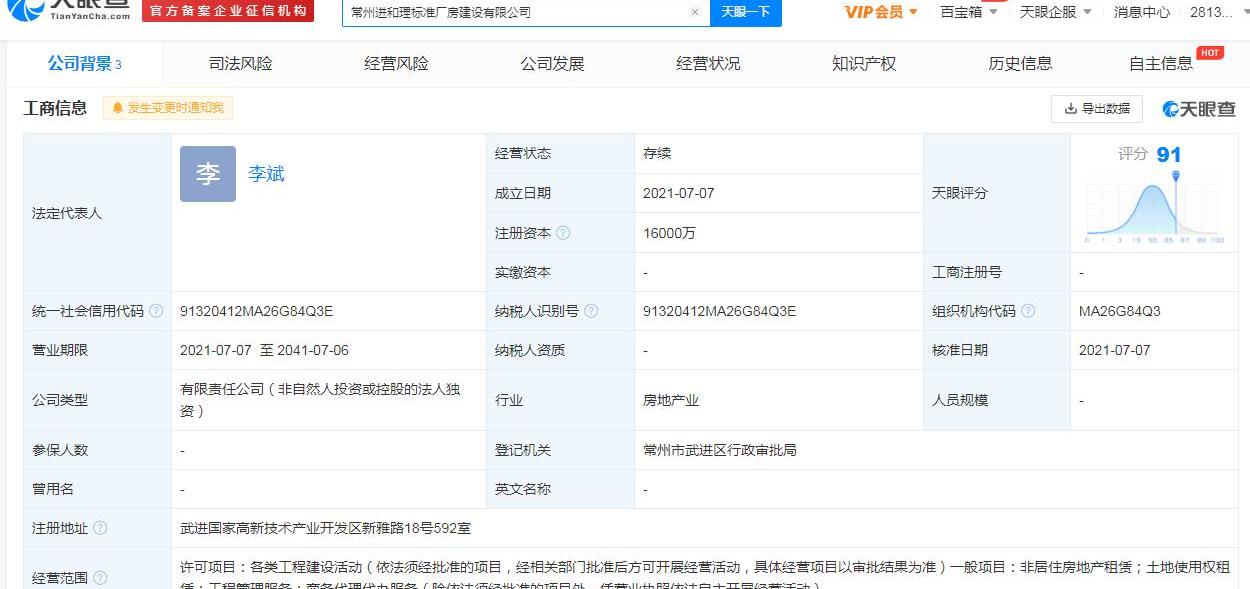Click the 评分 91 score chart

(1155, 196)
